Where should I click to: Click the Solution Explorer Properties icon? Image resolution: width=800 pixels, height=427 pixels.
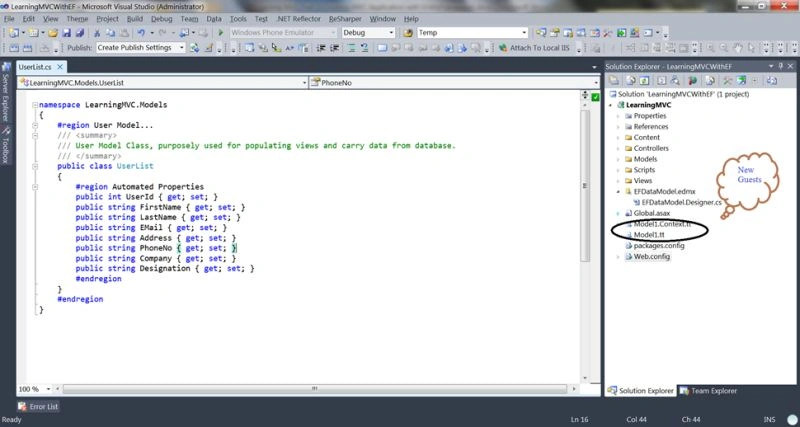click(x=614, y=81)
